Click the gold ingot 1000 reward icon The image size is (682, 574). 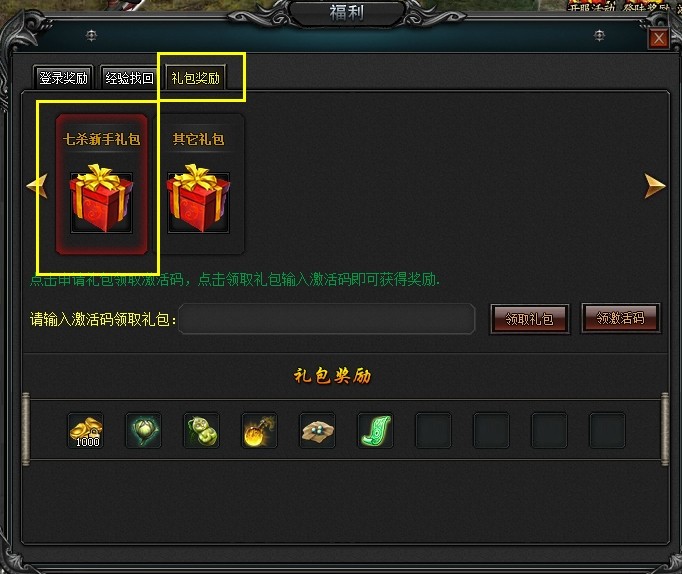(86, 430)
